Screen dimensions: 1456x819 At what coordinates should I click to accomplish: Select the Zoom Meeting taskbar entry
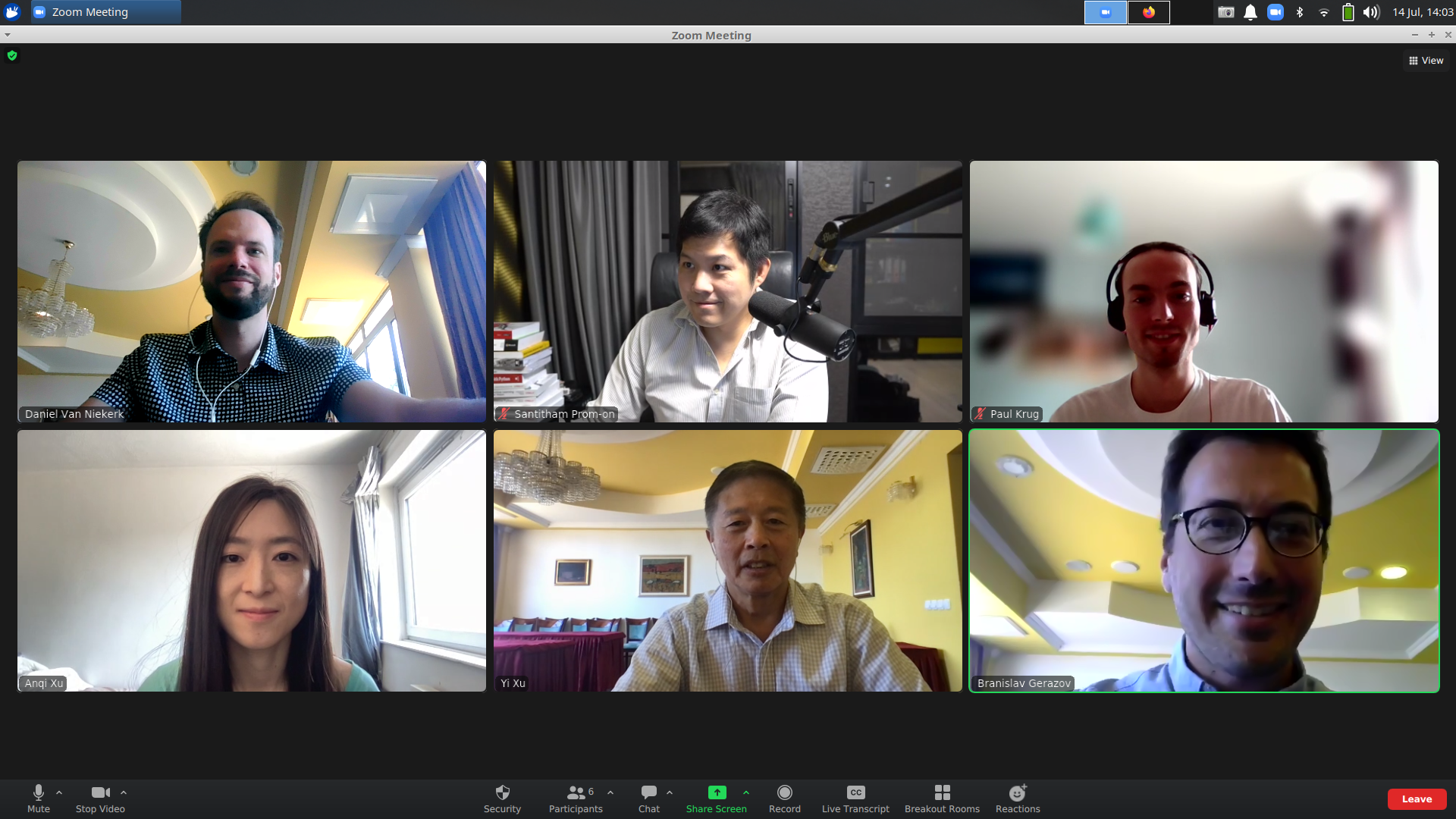[x=105, y=12]
